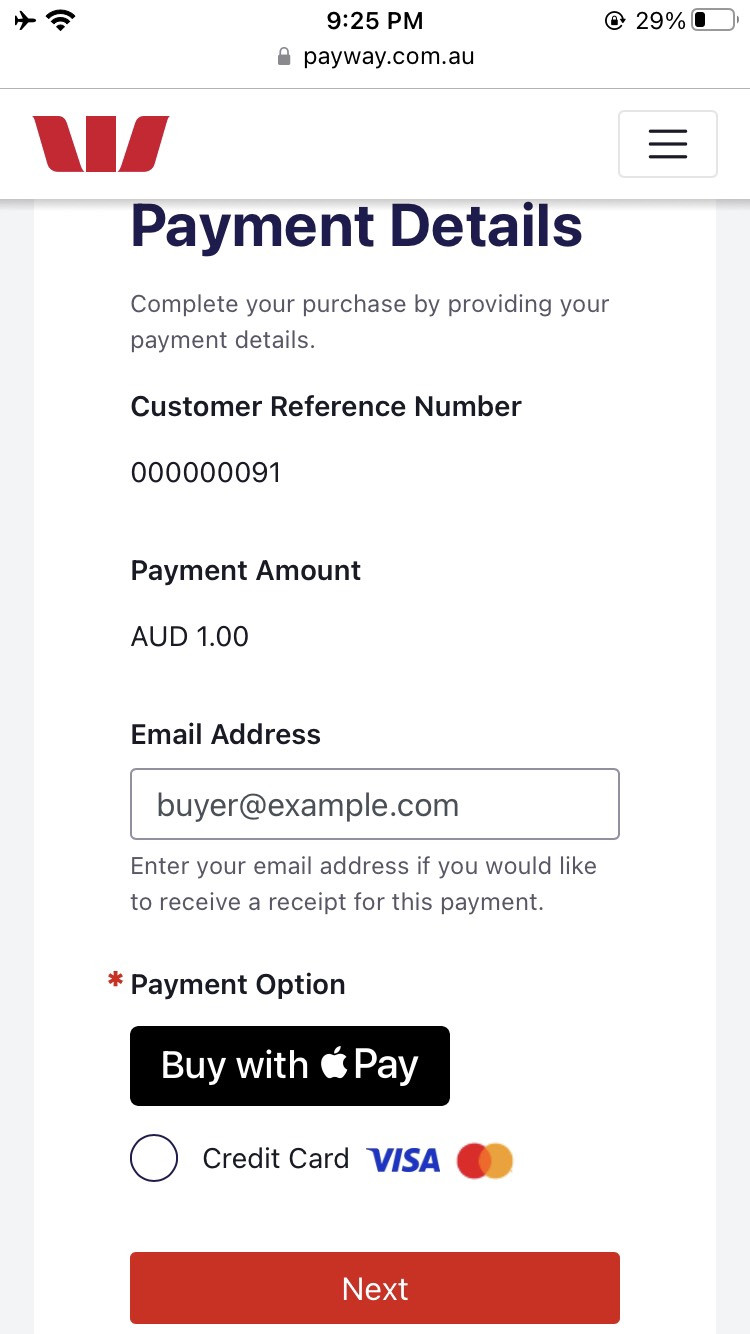Image resolution: width=750 pixels, height=1334 pixels.
Task: Tap the Visa card logo
Action: click(x=404, y=1160)
